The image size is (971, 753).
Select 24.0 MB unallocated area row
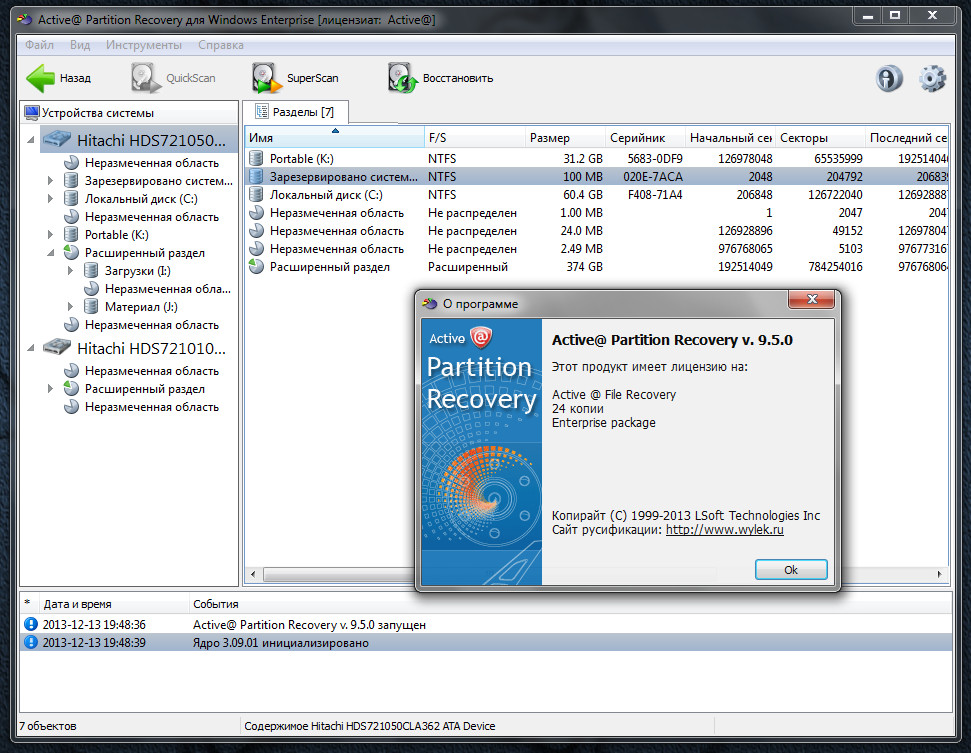pos(597,230)
